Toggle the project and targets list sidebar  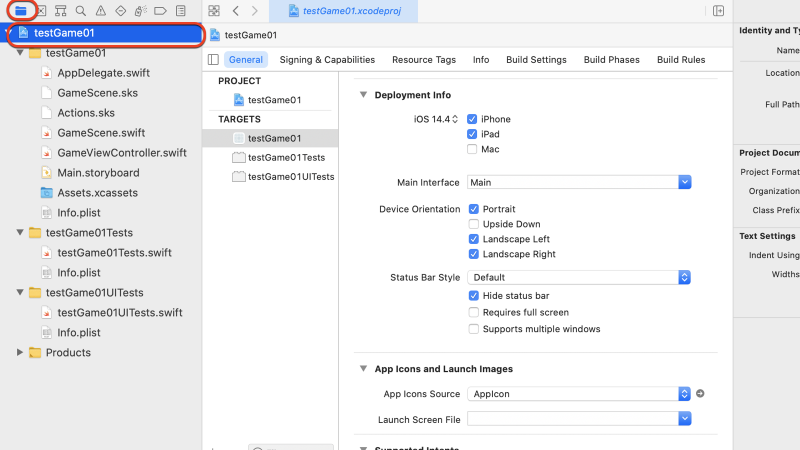pyautogui.click(x=213, y=60)
